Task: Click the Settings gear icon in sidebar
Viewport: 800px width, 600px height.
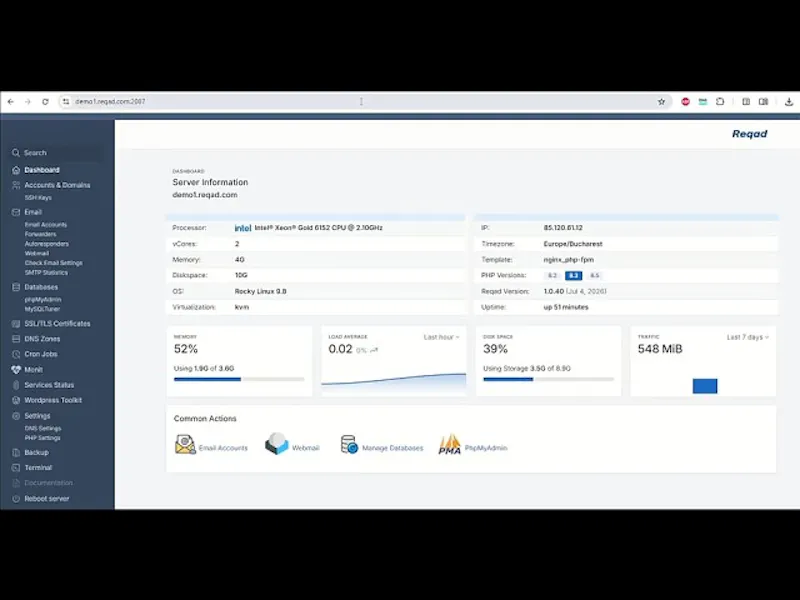Action: (x=16, y=416)
